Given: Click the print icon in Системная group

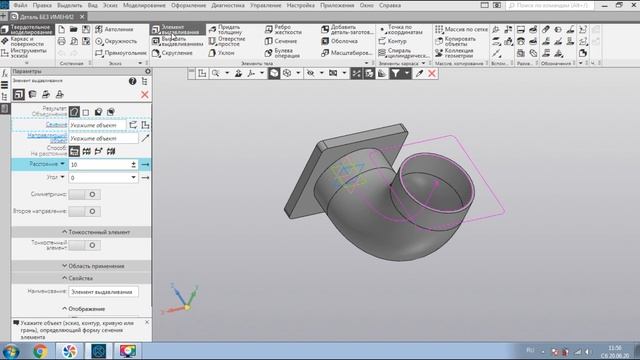Looking at the screenshot, I should 61,41.
